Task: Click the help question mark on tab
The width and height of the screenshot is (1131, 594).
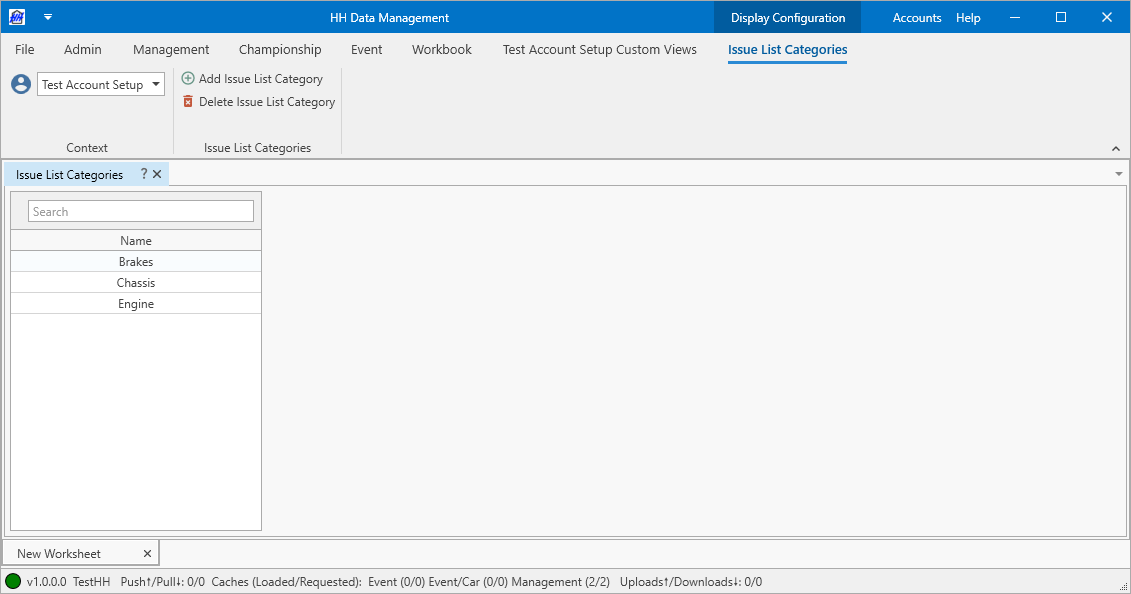Action: coord(143,174)
